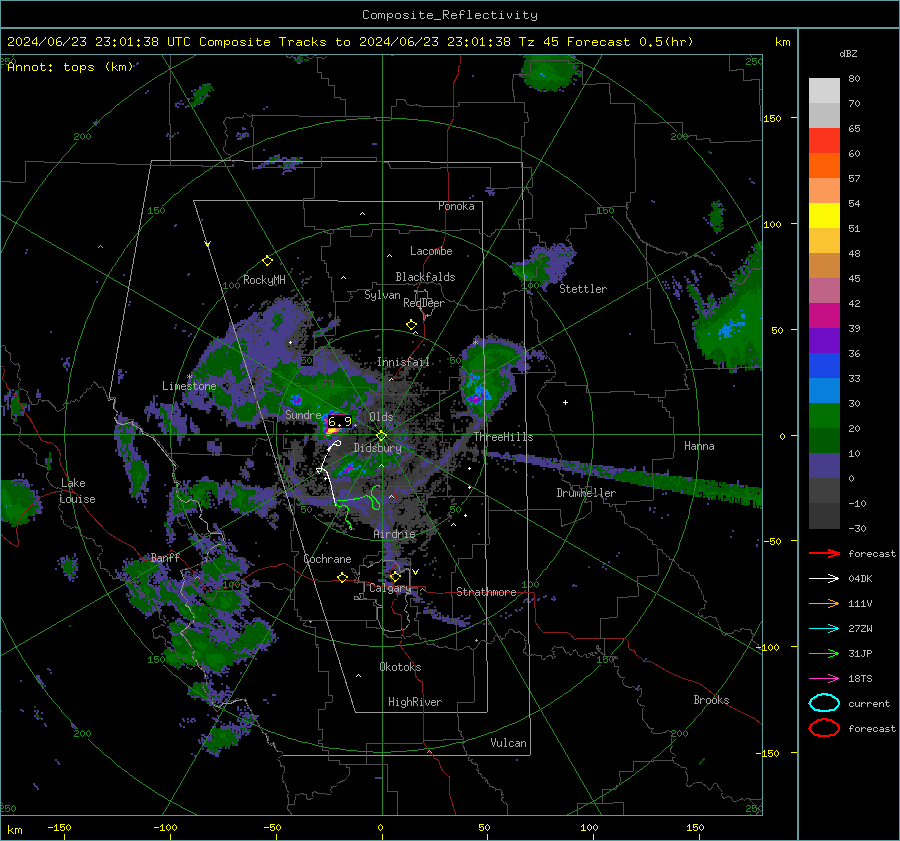Click the dBZ legend heading

click(x=848, y=54)
